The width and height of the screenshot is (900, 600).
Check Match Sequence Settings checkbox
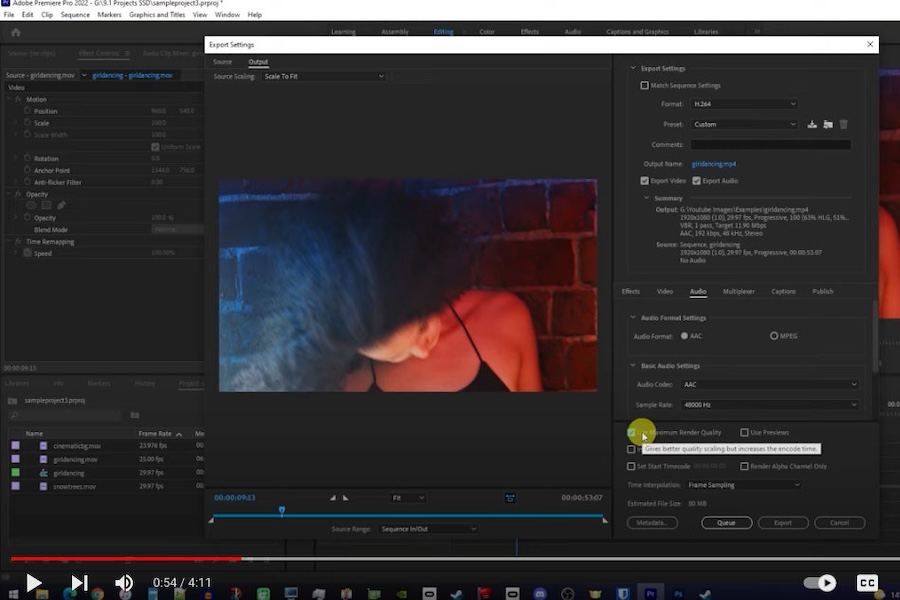tap(644, 85)
